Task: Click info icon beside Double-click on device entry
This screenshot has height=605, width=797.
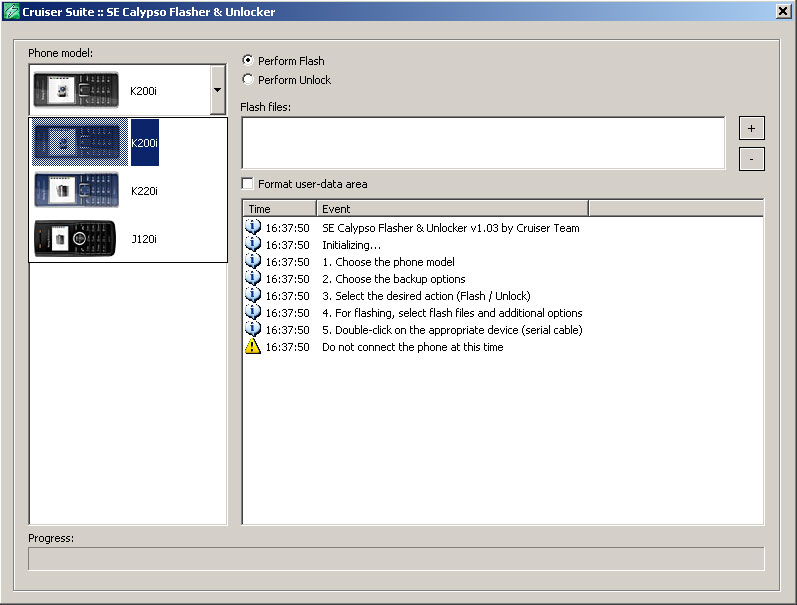Action: (253, 329)
